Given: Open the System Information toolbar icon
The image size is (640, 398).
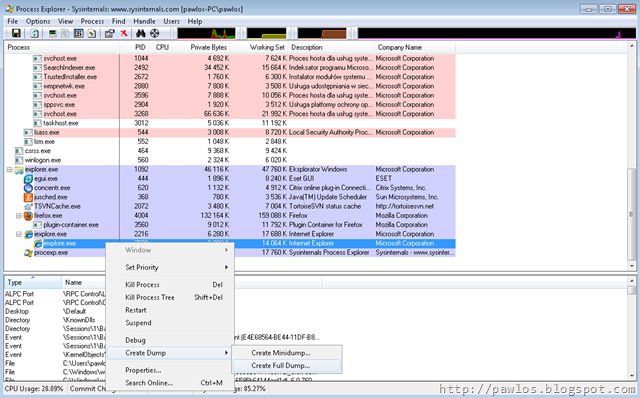Looking at the screenshot, I should (53, 33).
